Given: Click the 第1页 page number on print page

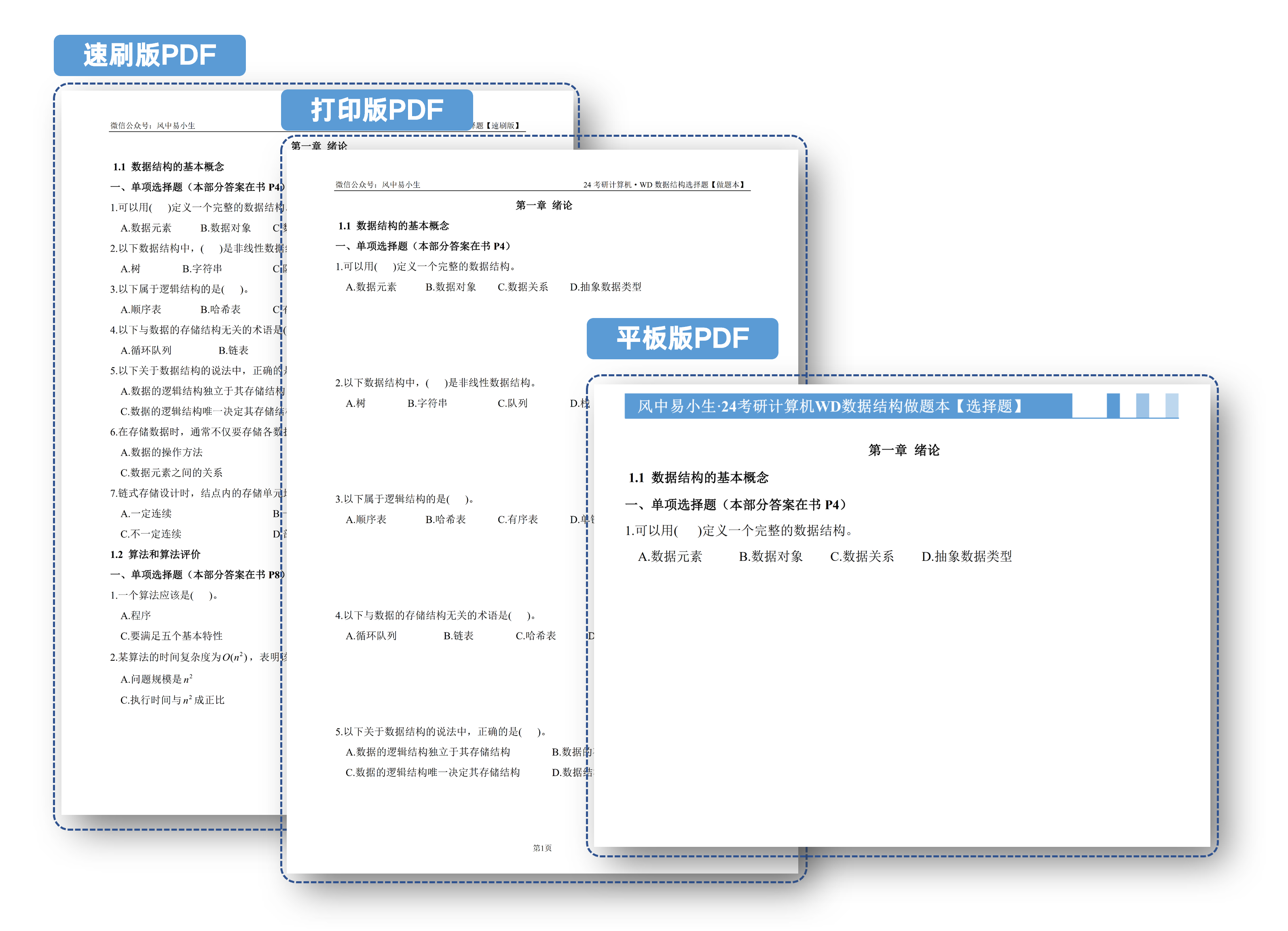Looking at the screenshot, I should point(542,848).
